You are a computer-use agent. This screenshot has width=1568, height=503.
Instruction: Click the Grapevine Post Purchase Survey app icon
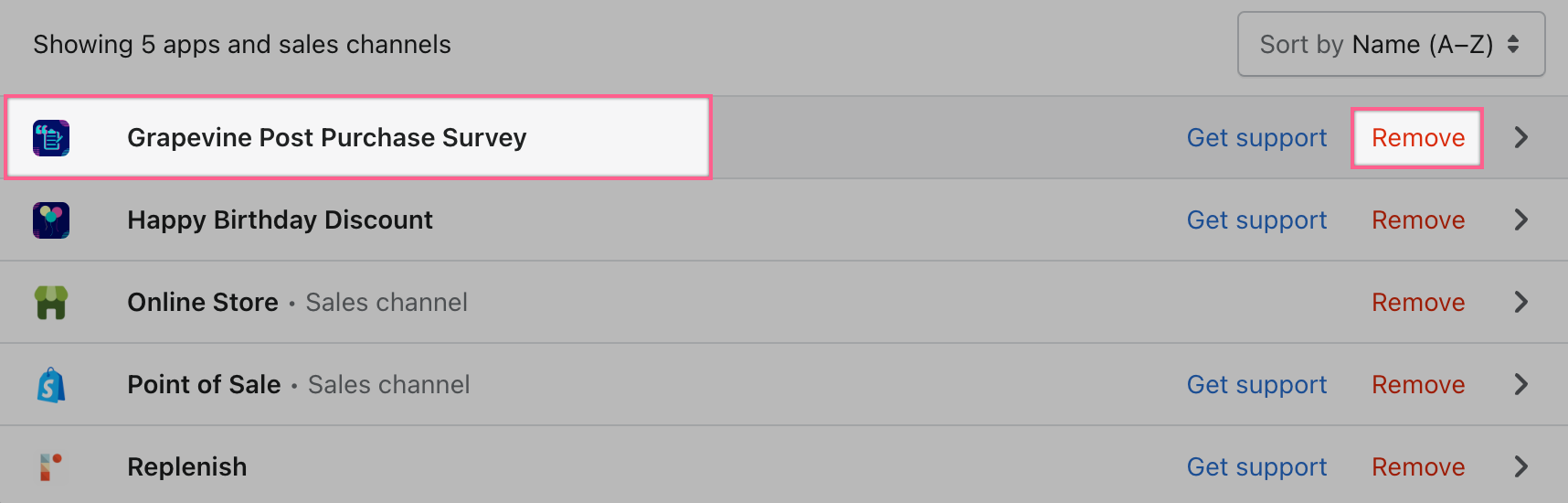[51, 138]
